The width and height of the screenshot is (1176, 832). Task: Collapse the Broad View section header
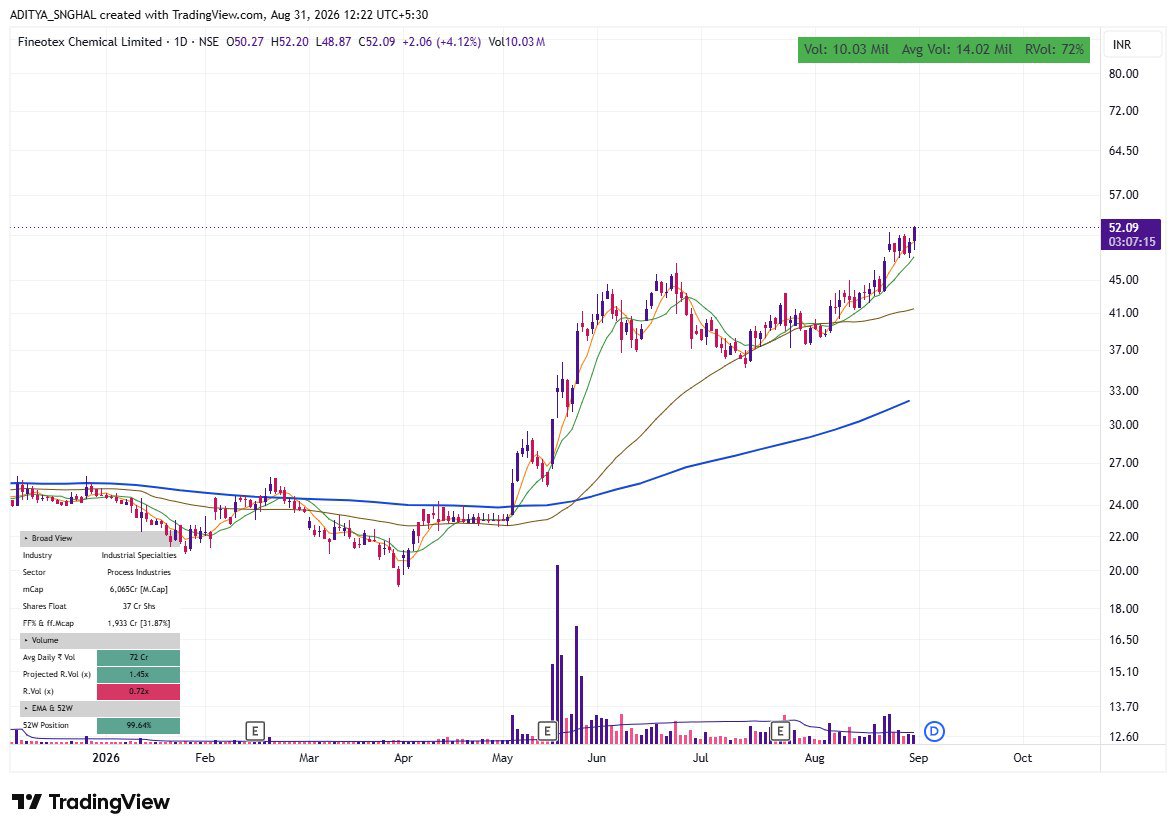tap(100, 539)
